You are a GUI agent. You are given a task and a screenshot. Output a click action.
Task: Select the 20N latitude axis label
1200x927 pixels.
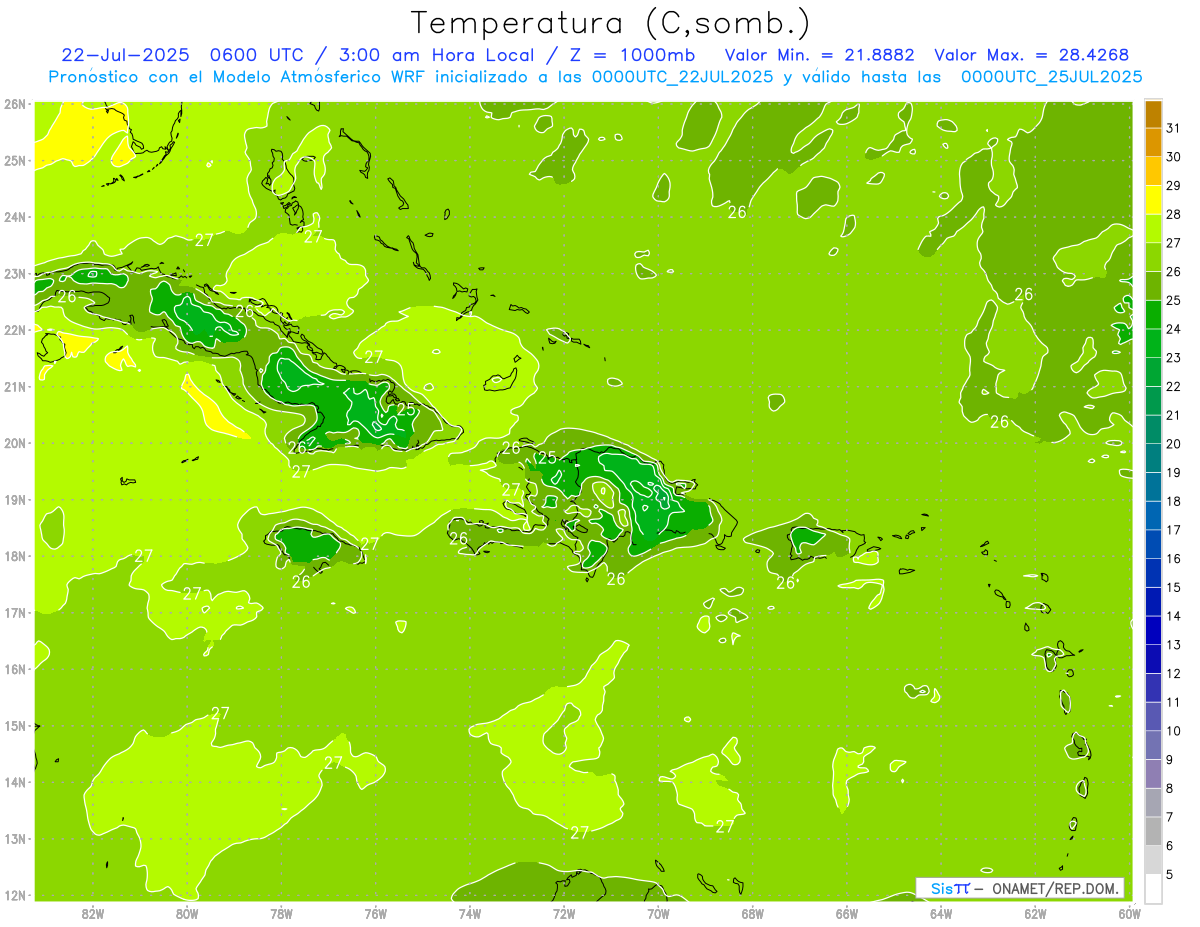point(15,443)
